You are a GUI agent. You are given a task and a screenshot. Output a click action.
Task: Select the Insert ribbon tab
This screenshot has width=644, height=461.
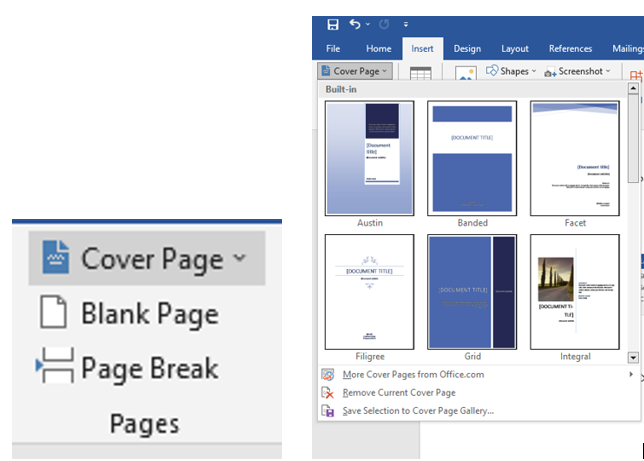coord(422,48)
